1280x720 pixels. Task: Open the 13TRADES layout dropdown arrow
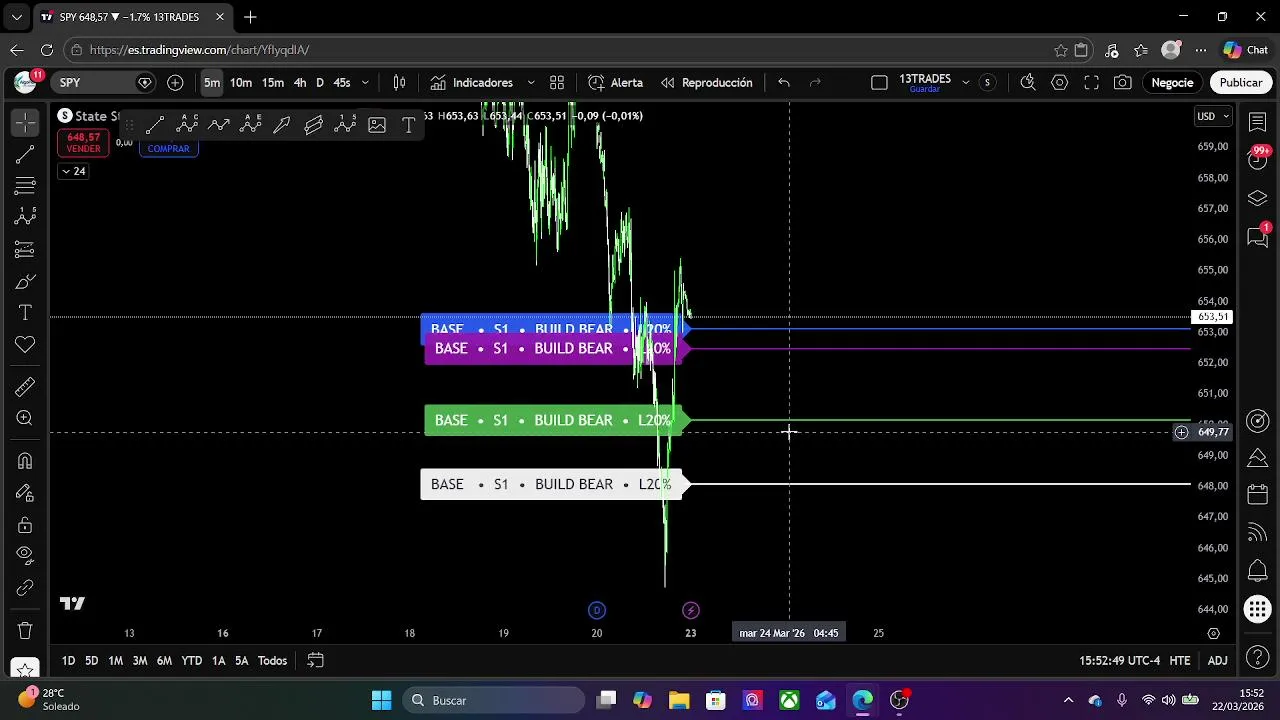[965, 83]
